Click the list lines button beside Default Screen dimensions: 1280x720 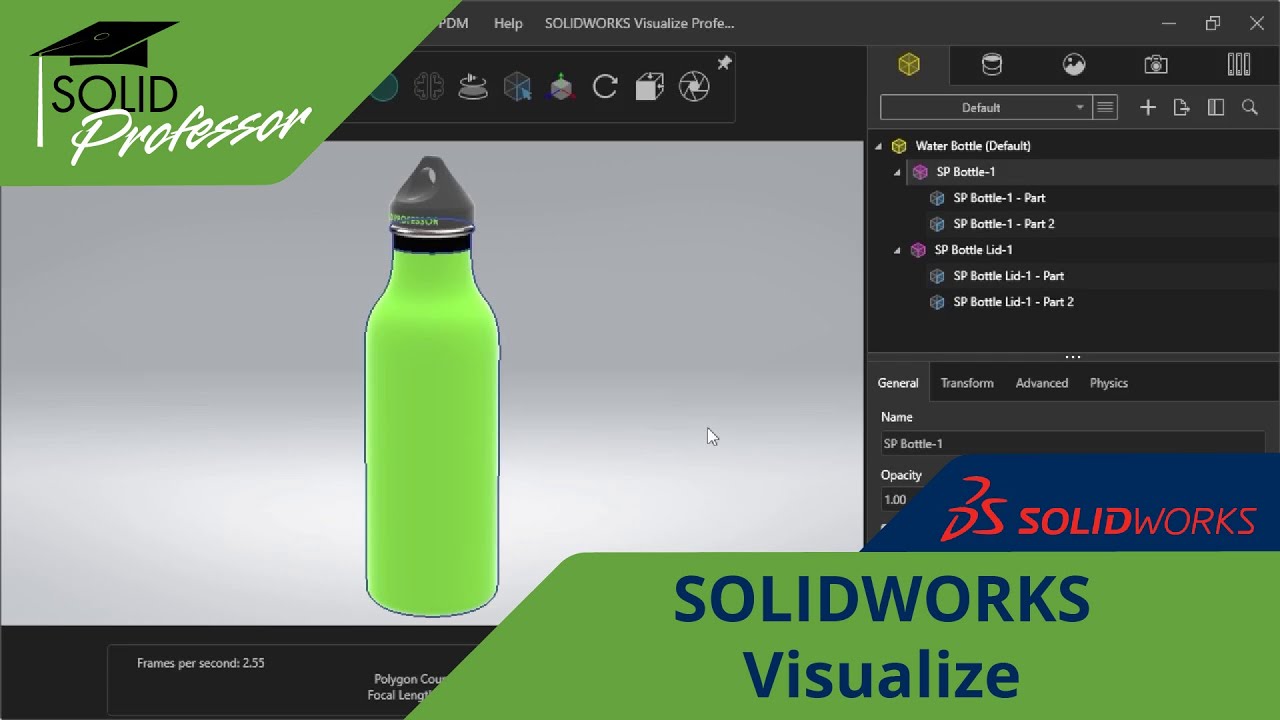1105,107
